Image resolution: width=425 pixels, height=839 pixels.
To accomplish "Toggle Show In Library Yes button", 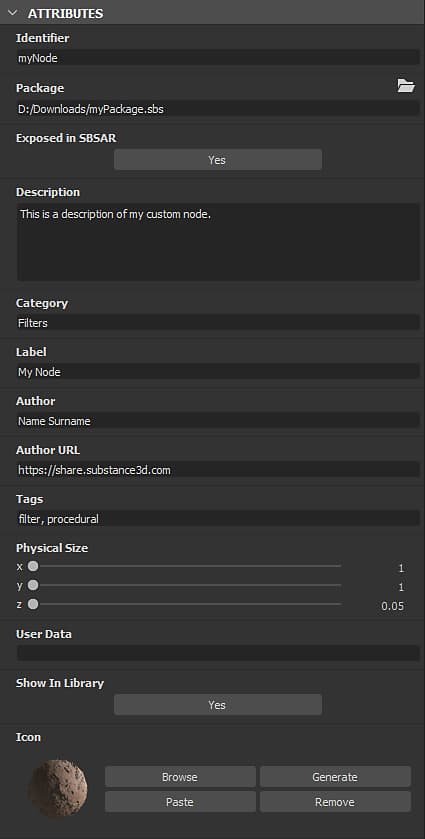I will [x=218, y=705].
